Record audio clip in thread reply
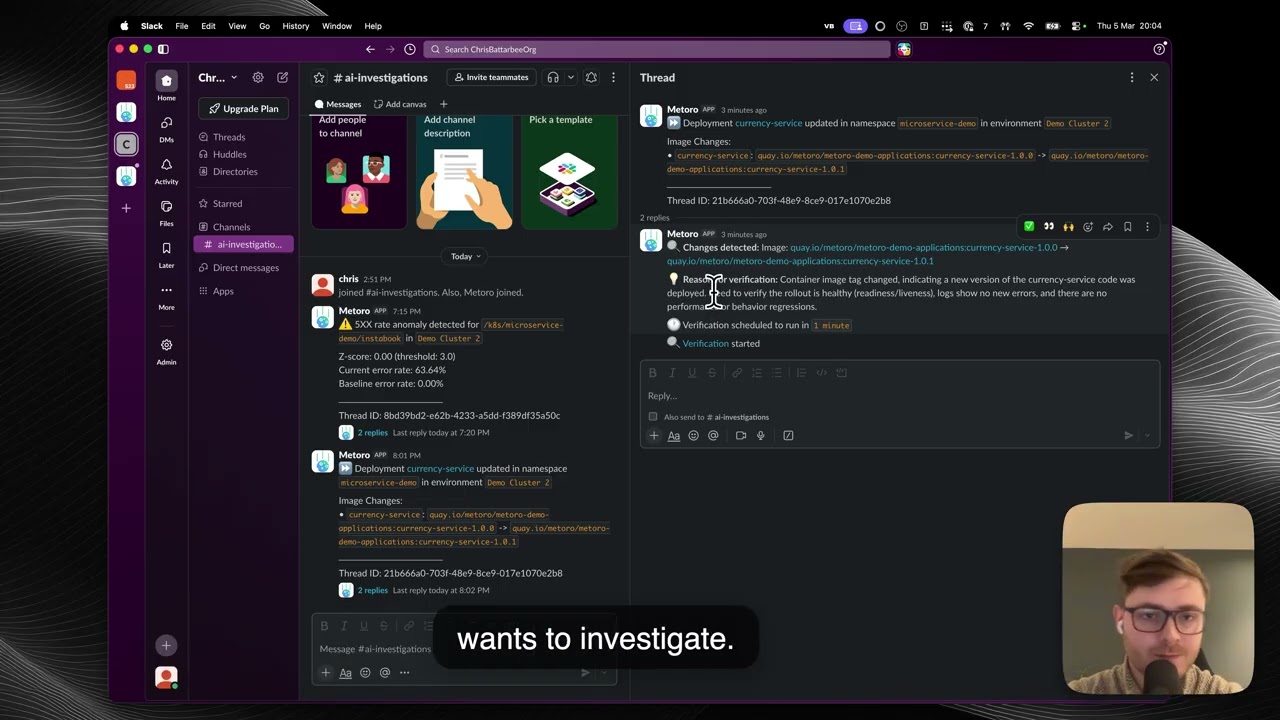The image size is (1280, 720). click(x=760, y=435)
